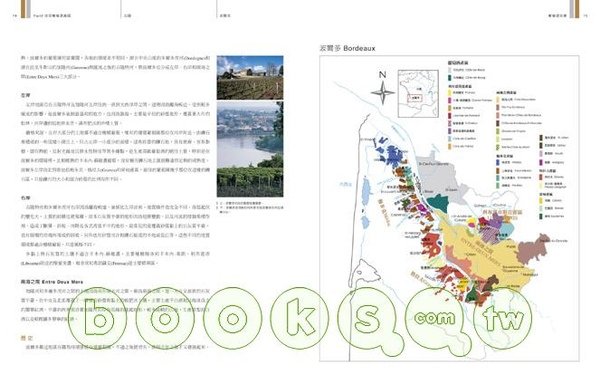Click the yellow legend swatch under second heading
This screenshot has width=600, height=384.
click(450, 93)
